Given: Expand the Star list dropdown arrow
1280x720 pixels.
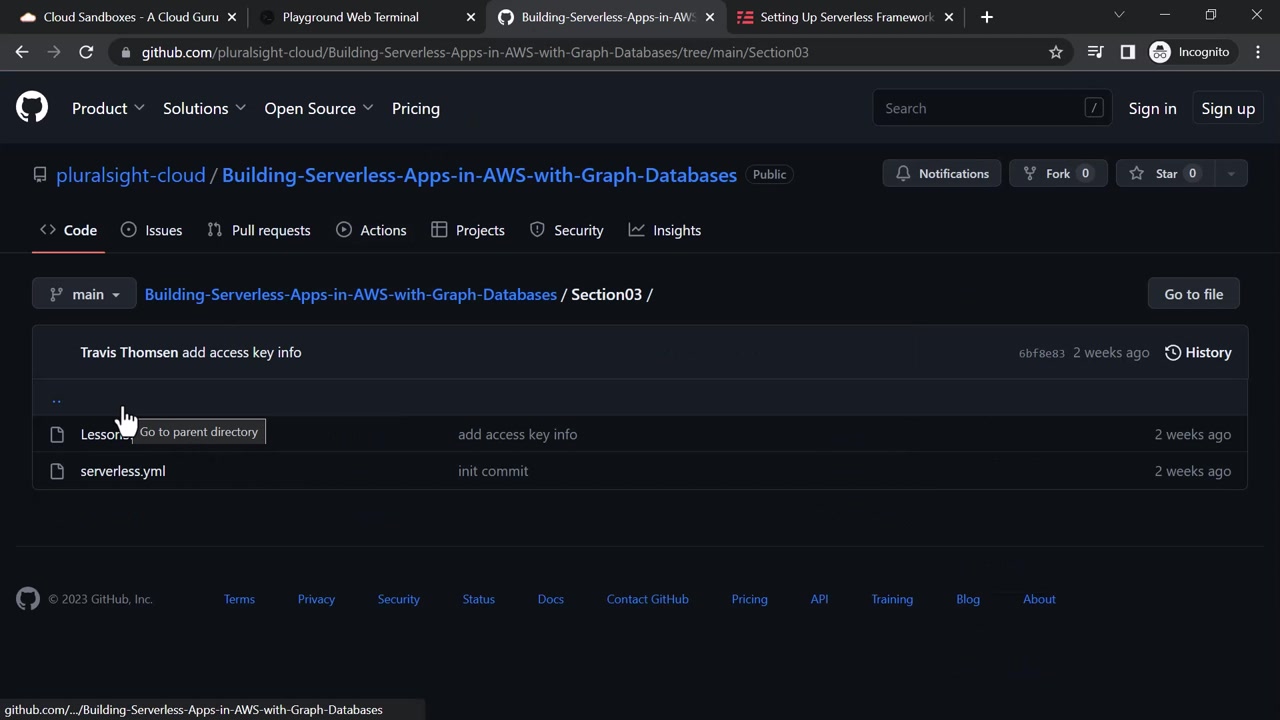Looking at the screenshot, I should (1231, 174).
